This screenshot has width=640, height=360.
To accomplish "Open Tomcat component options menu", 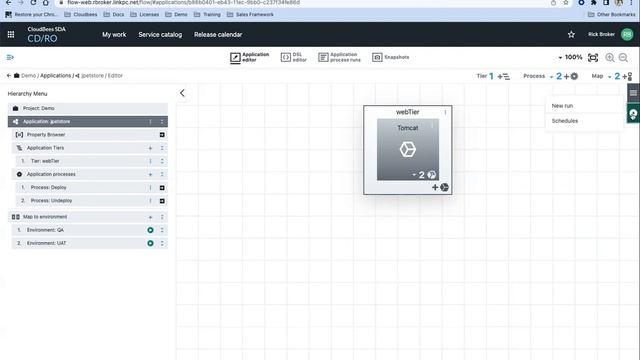I will [433, 126].
